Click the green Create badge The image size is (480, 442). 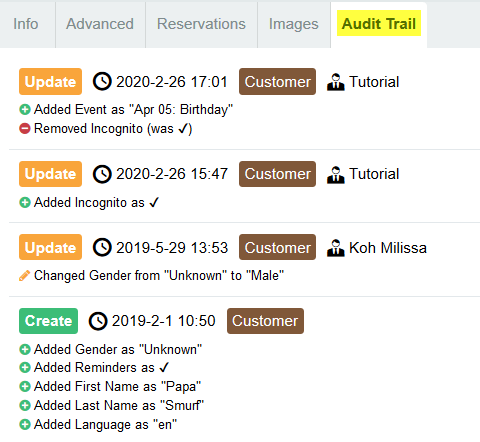48,321
